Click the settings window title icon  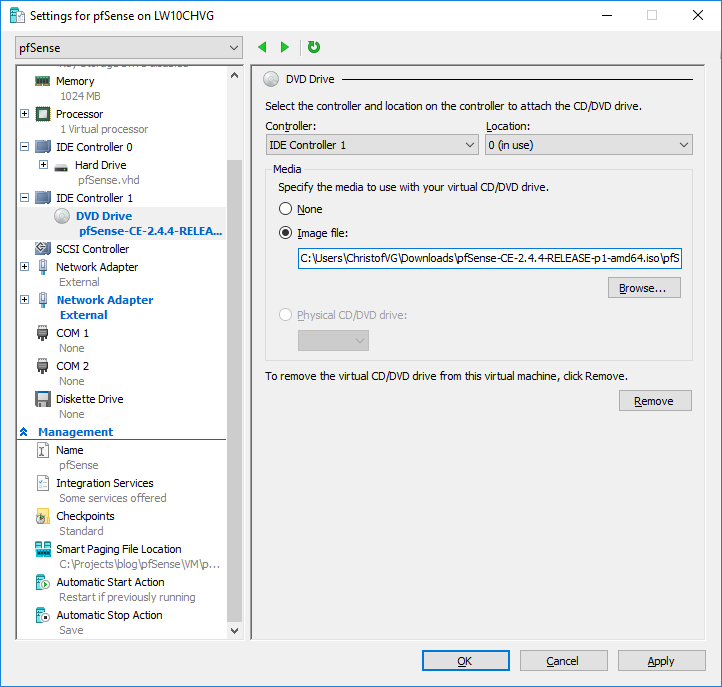[x=17, y=16]
